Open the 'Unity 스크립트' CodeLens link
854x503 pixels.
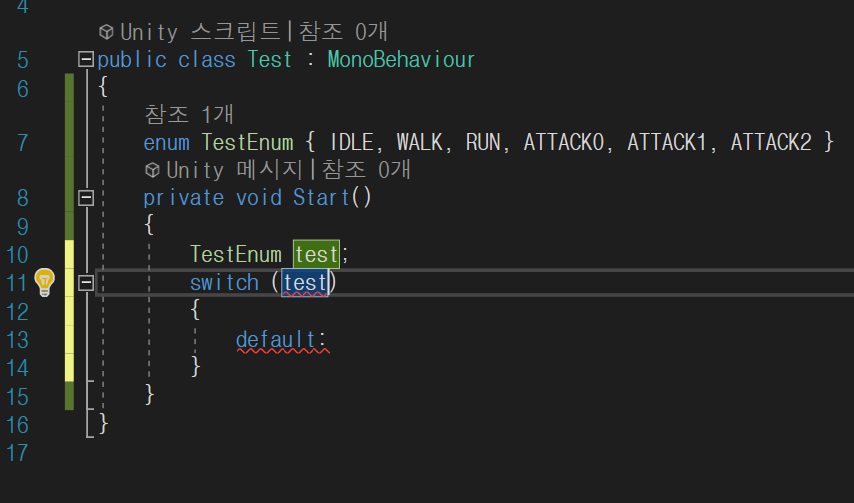click(x=200, y=32)
